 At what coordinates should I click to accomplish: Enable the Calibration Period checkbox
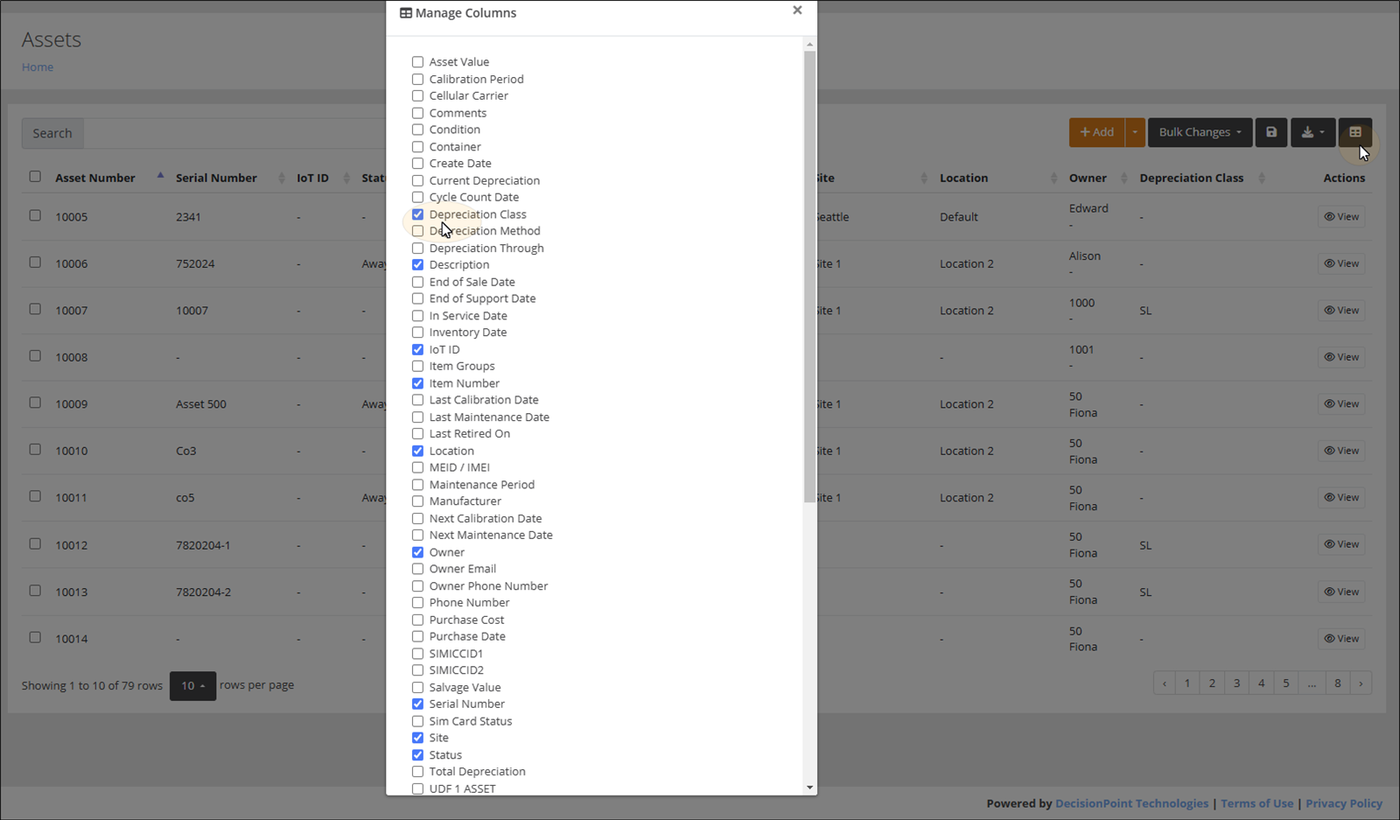pyautogui.click(x=418, y=79)
